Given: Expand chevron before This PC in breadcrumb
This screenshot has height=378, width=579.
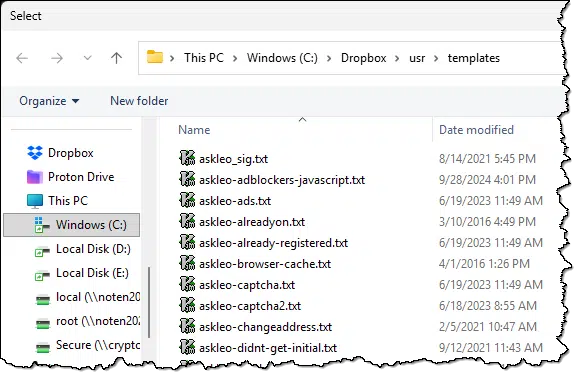Looking at the screenshot, I should pos(172,58).
